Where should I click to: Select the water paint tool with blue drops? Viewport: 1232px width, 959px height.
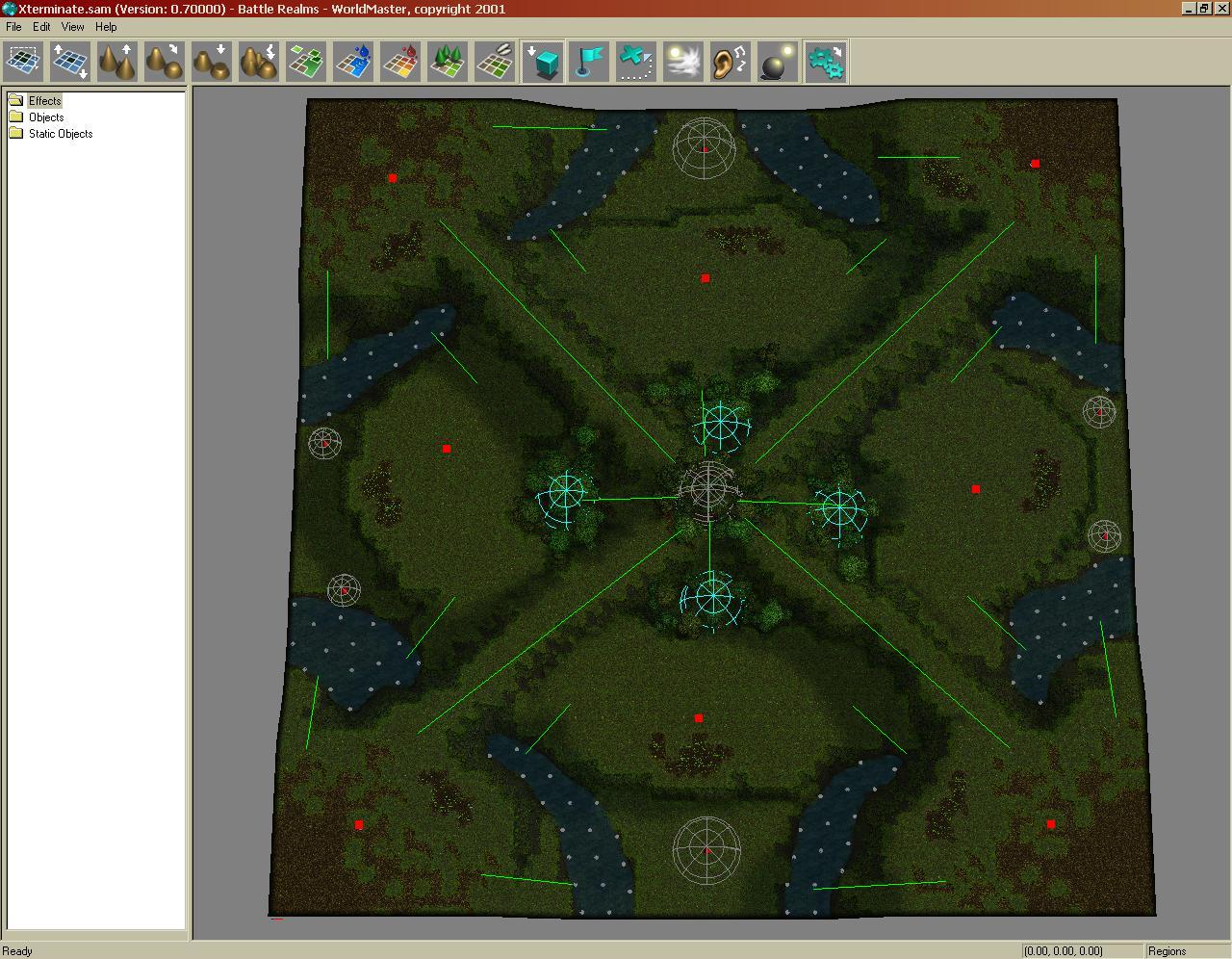click(353, 62)
